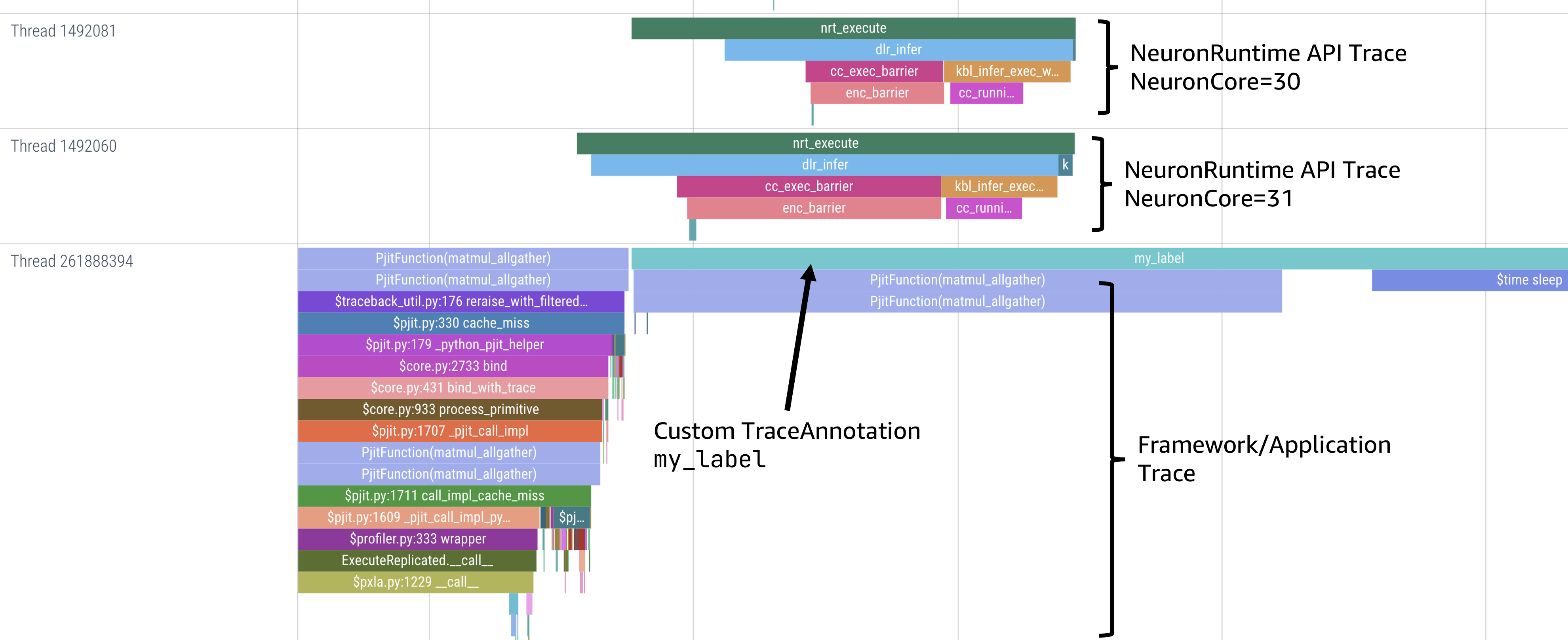Select the nrt_execute span on Thread 1492060
Viewport: 1568px width, 640px height.
(825, 143)
